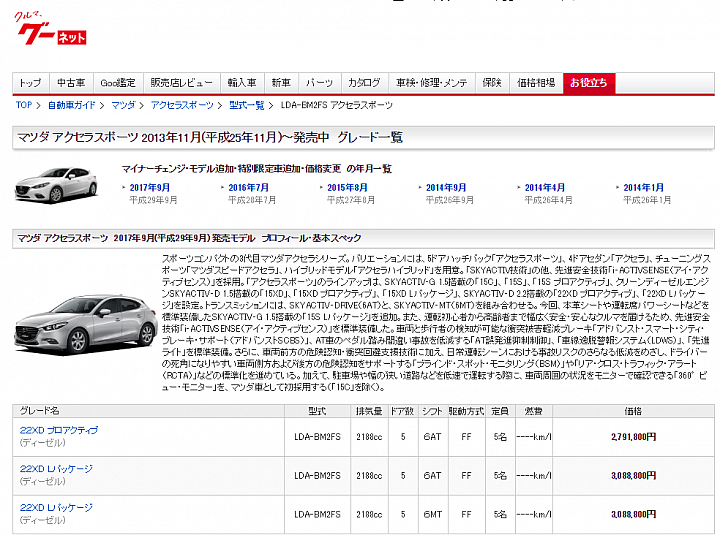Click the 燃費 column header
The image size is (720, 535).
coord(534,411)
